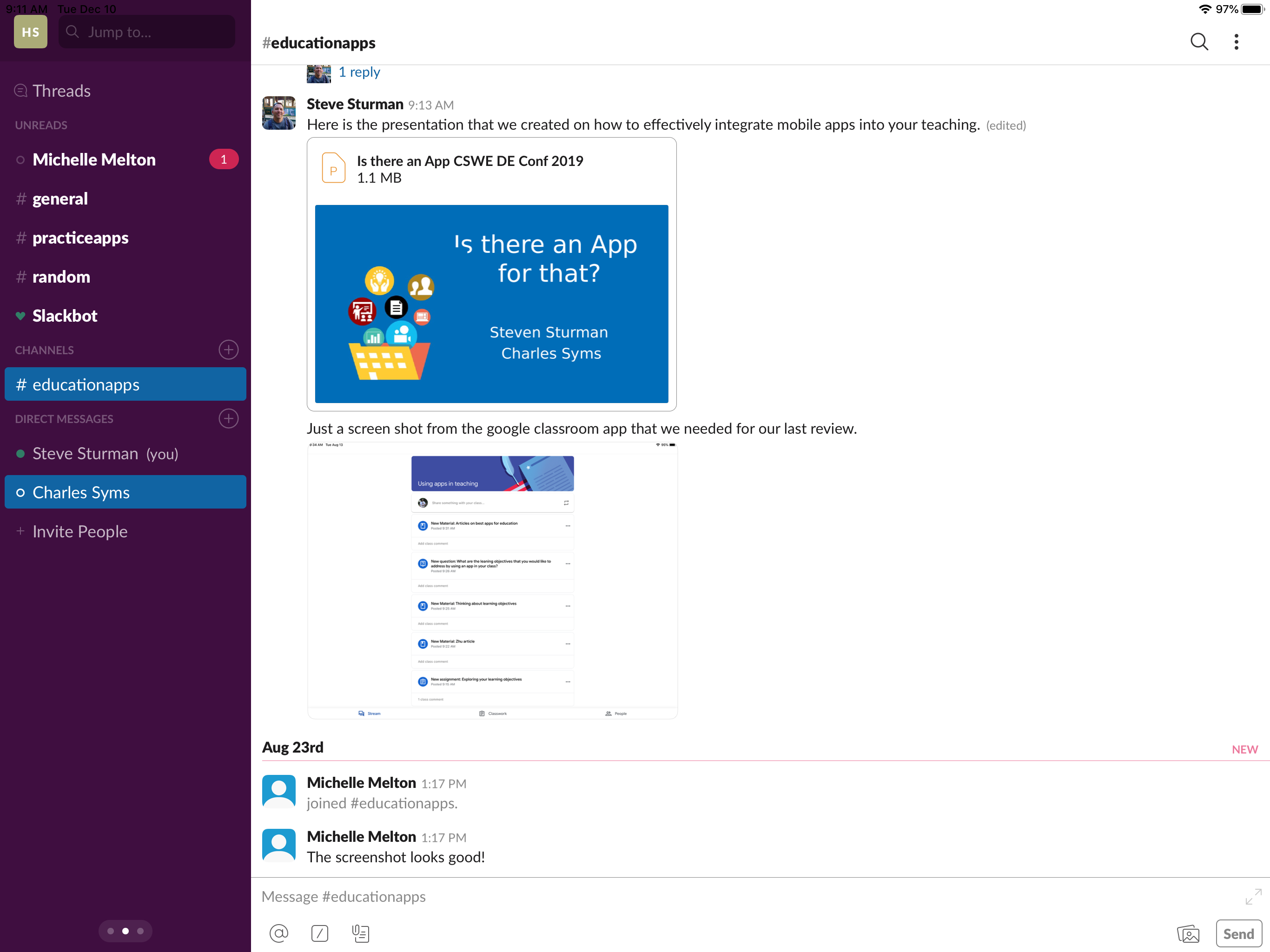Screen dimensions: 1270x952
Task: Tap the HS workspace switcher icon
Action: click(x=30, y=32)
